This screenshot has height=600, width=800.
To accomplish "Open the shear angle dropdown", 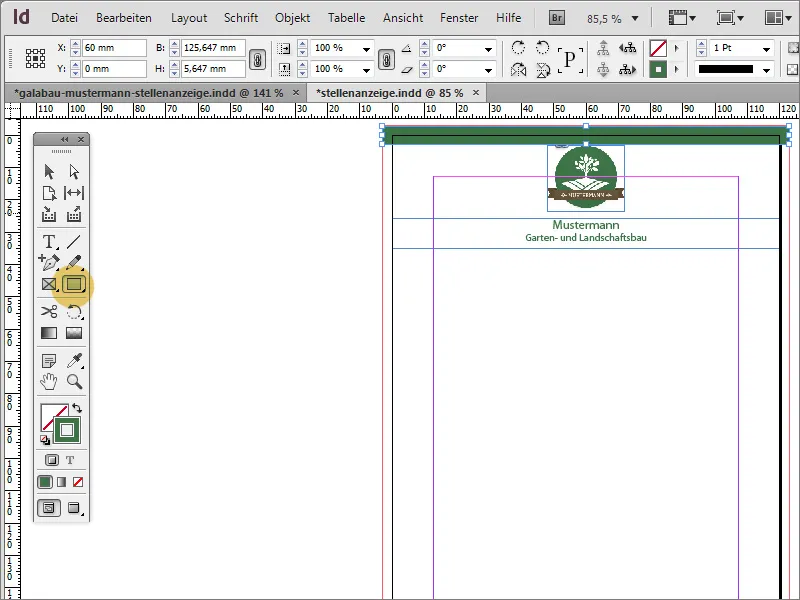I will (488, 70).
